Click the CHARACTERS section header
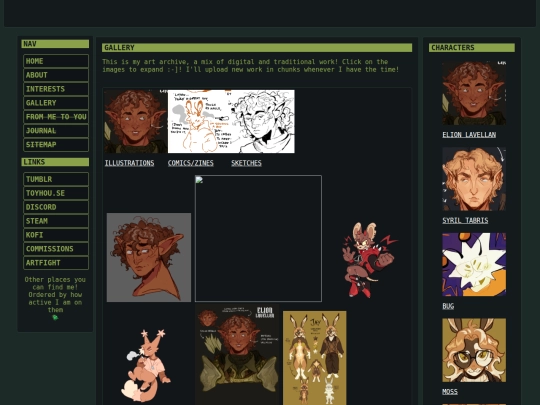The width and height of the screenshot is (540, 405). pos(472,48)
